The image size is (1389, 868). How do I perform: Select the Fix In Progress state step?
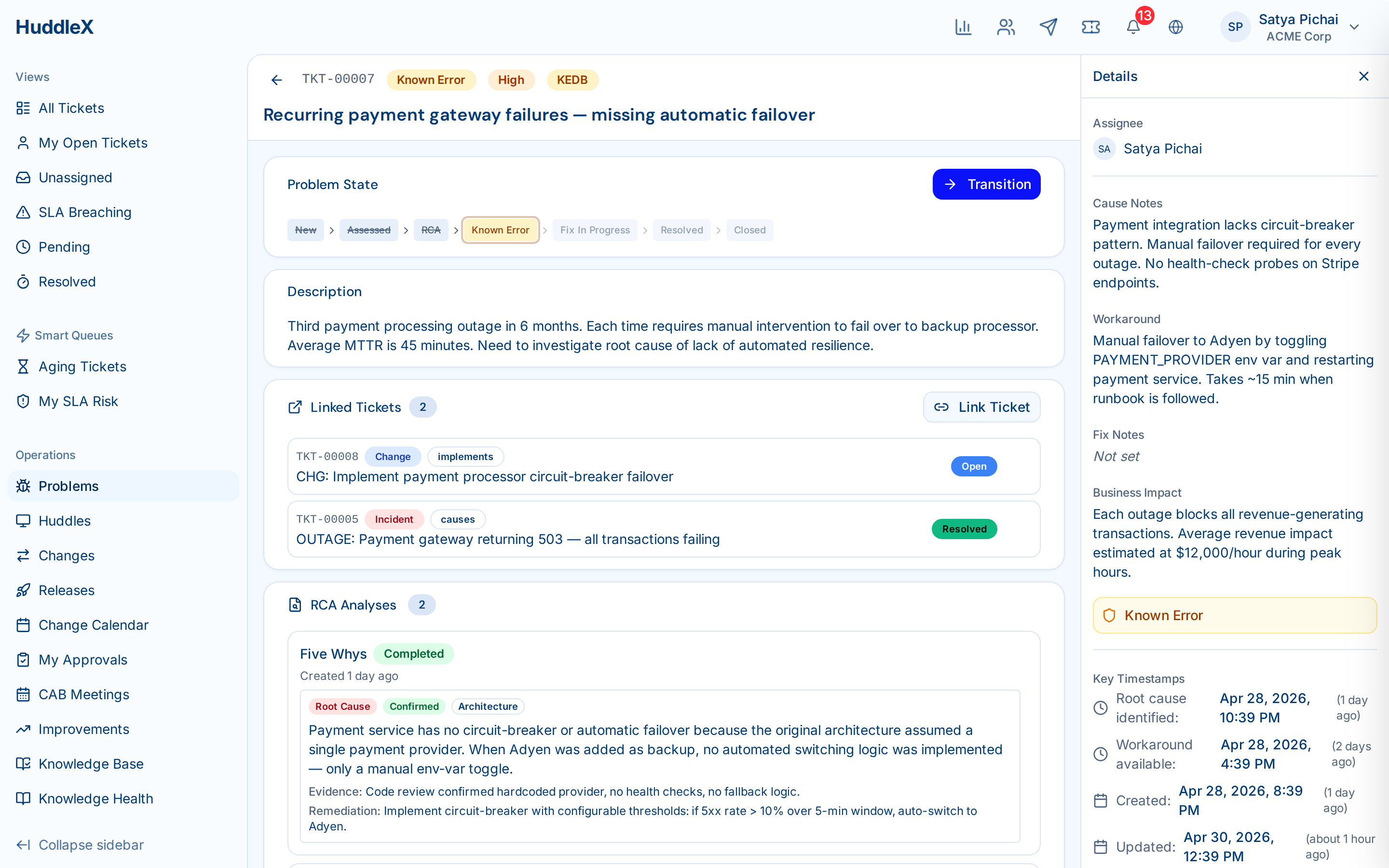595,230
